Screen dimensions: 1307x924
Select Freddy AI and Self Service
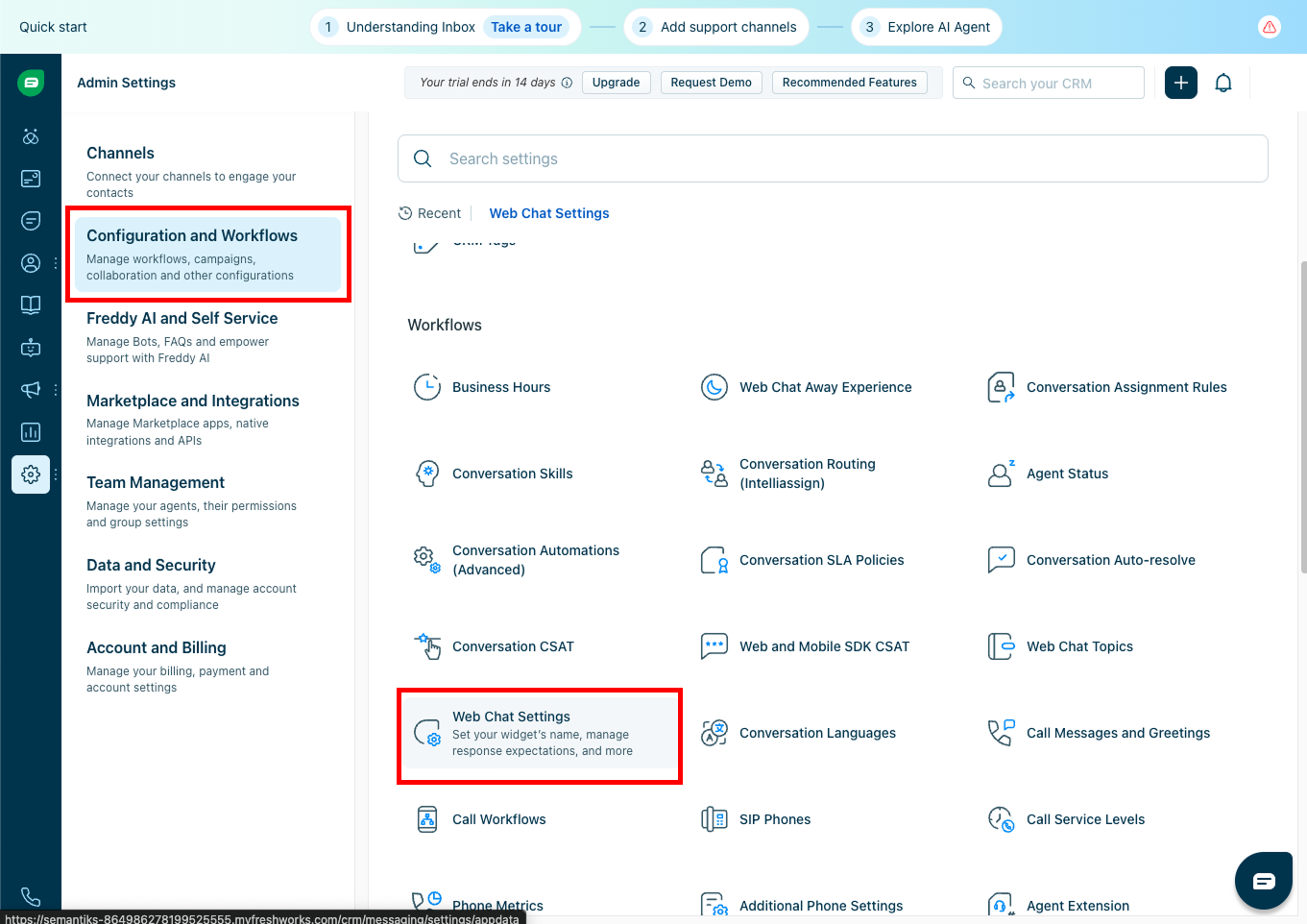point(207,337)
